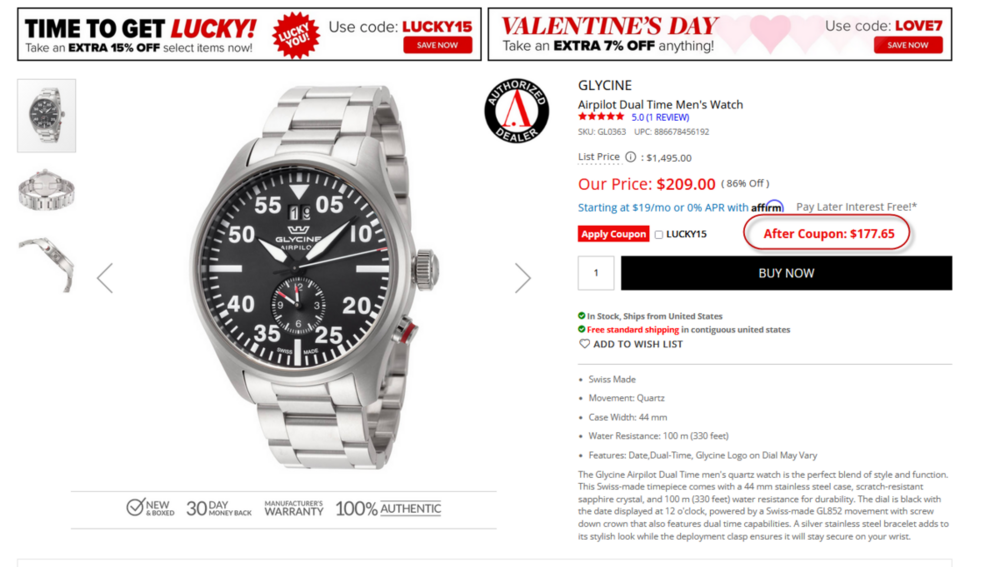Click the Authorized Dealer badge
Screen dimensions: 1000x567
tap(517, 111)
